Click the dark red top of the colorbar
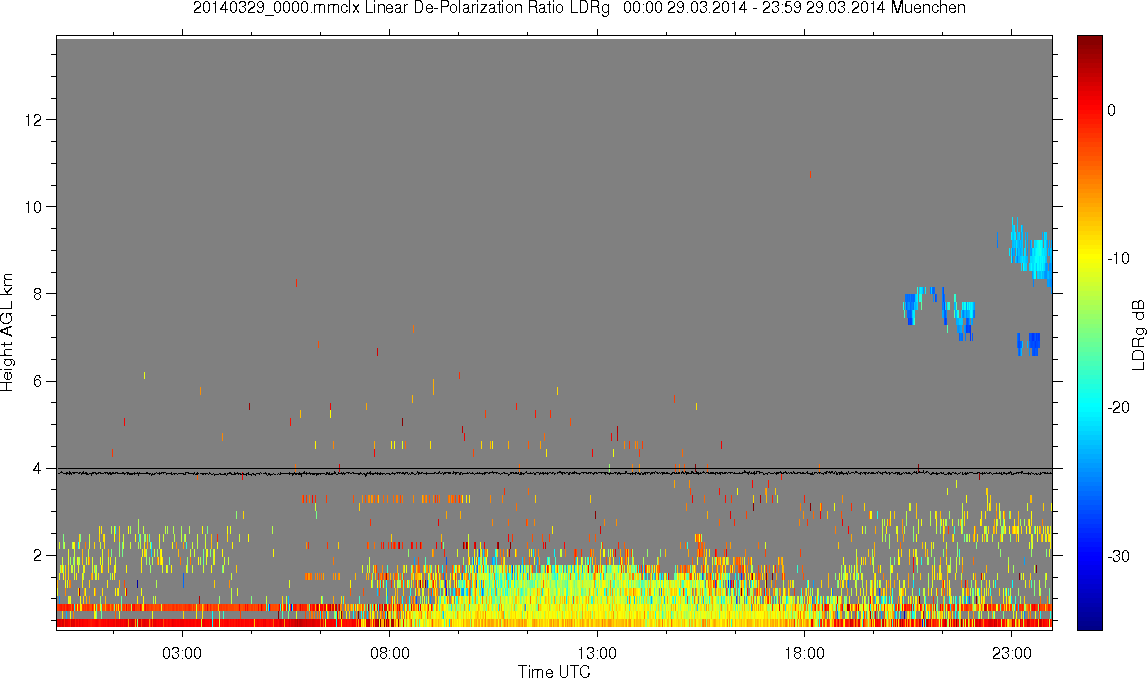 [1089, 45]
